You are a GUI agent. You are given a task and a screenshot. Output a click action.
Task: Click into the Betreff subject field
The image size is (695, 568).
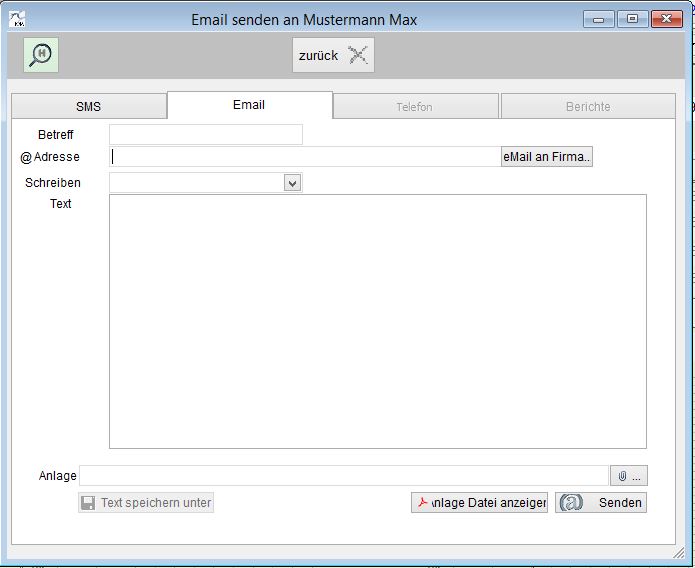pos(205,134)
